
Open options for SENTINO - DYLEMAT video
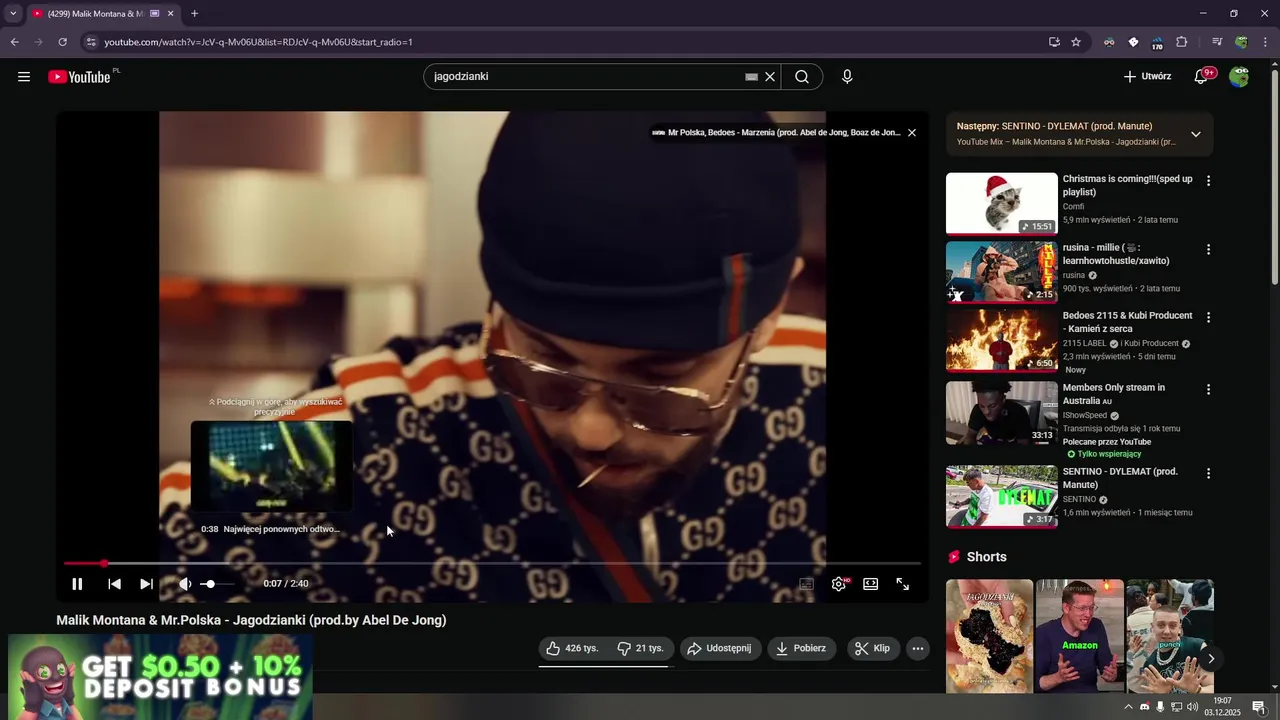point(1208,473)
